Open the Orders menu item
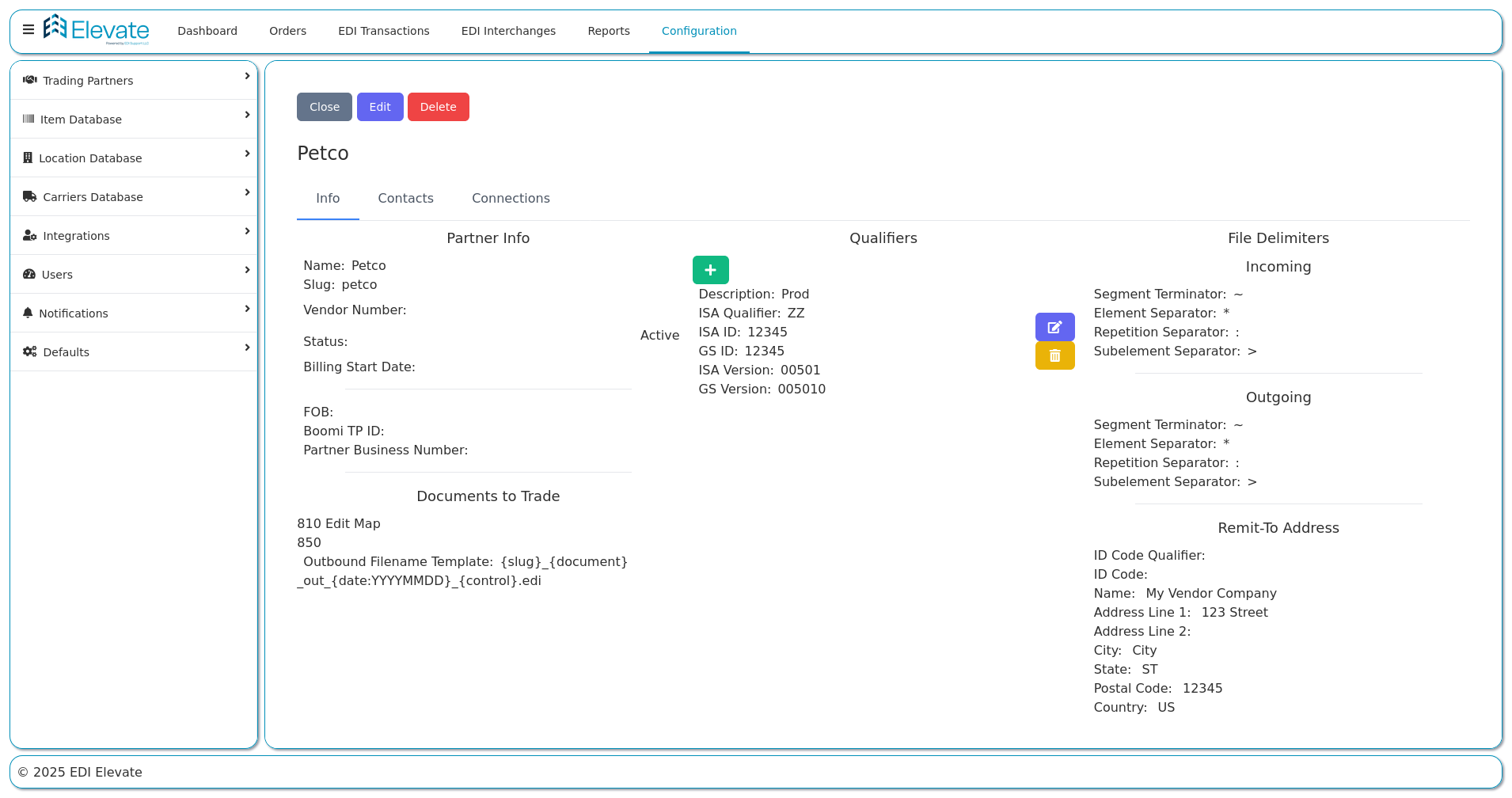Viewport: 1512px width, 798px height. 287,31
